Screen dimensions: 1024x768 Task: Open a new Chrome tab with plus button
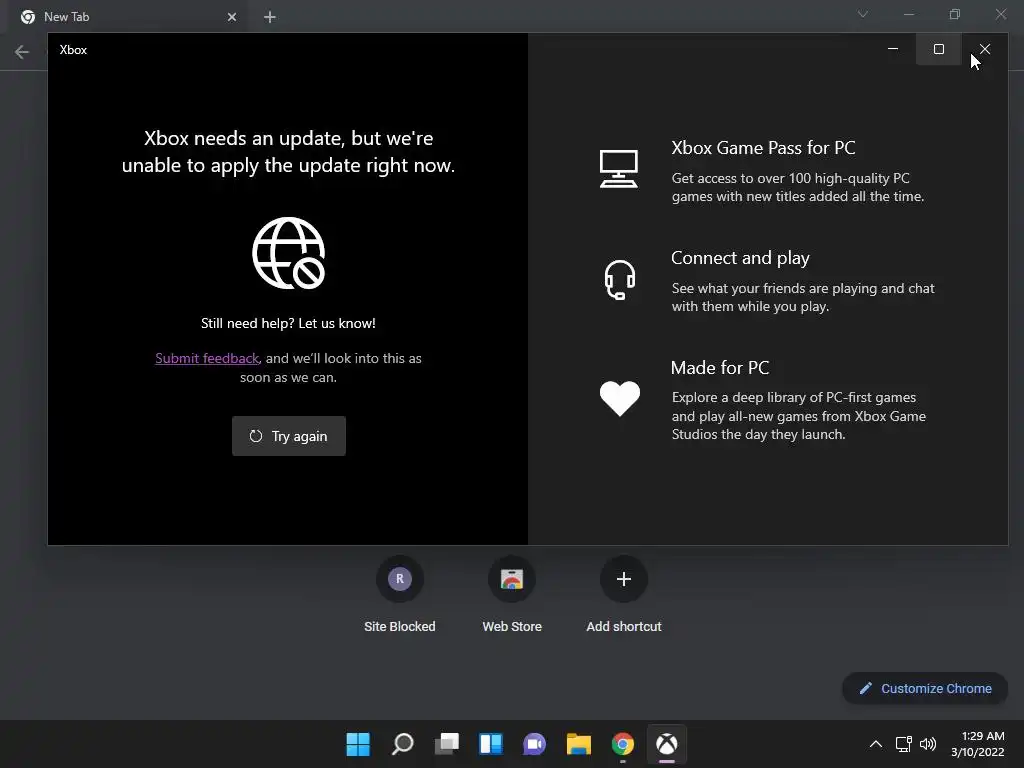coord(270,17)
